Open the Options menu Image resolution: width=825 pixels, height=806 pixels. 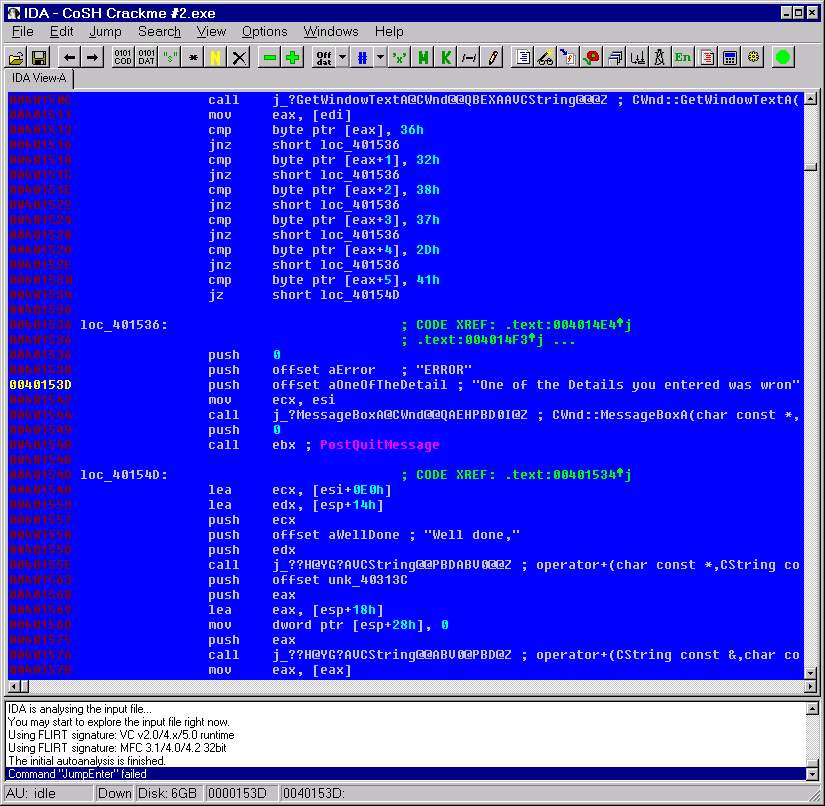[x=264, y=32]
